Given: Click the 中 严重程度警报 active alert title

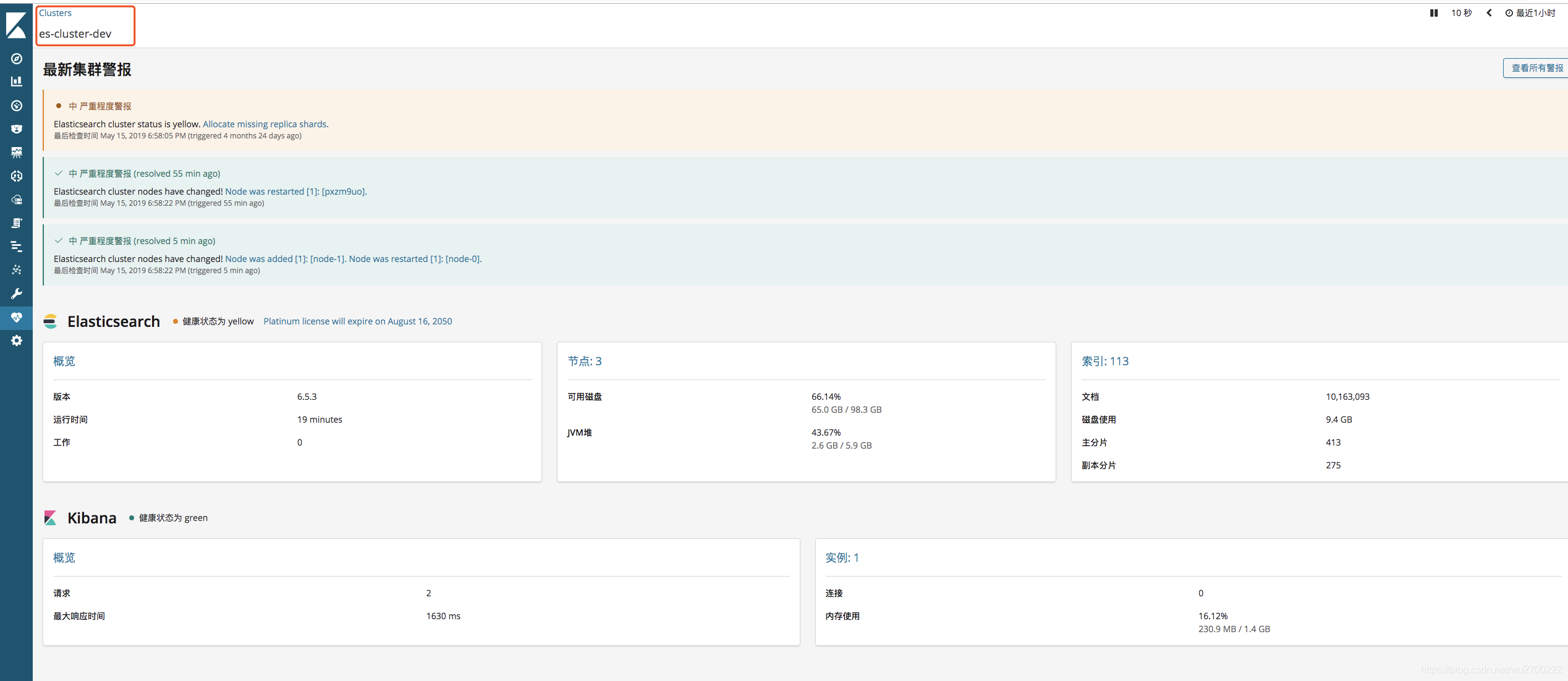Looking at the screenshot, I should pos(100,106).
